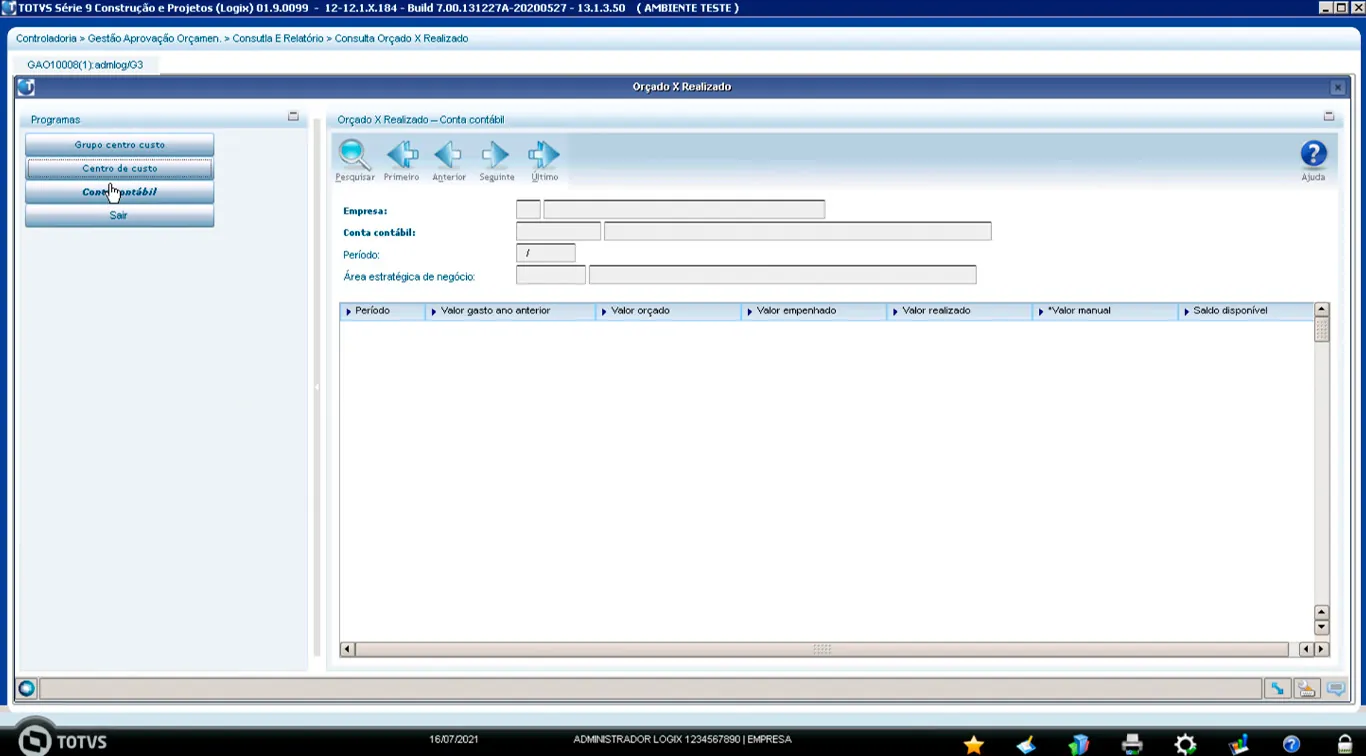Select Centro de custo program
This screenshot has height=756, width=1366.
pyautogui.click(x=119, y=169)
